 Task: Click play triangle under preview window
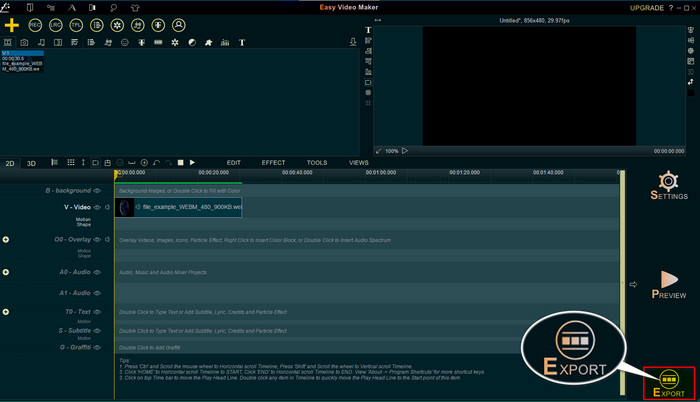point(405,151)
